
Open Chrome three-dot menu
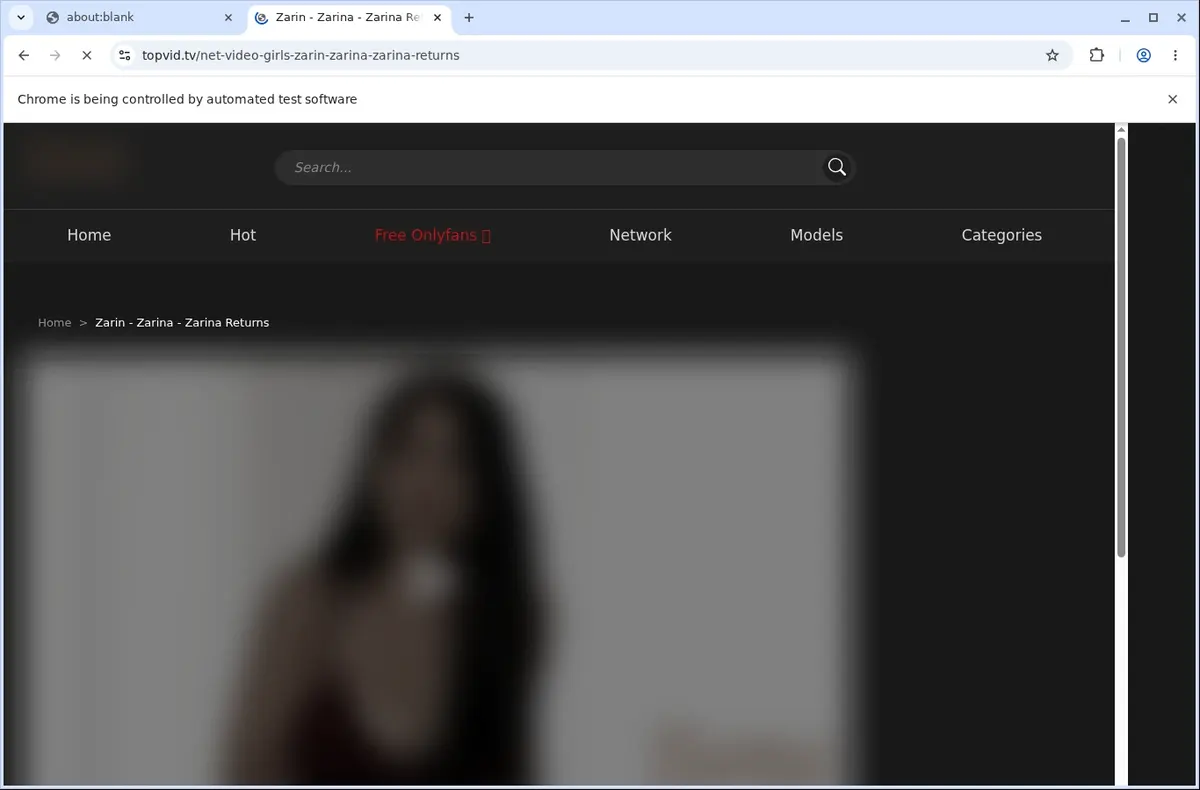(1175, 56)
